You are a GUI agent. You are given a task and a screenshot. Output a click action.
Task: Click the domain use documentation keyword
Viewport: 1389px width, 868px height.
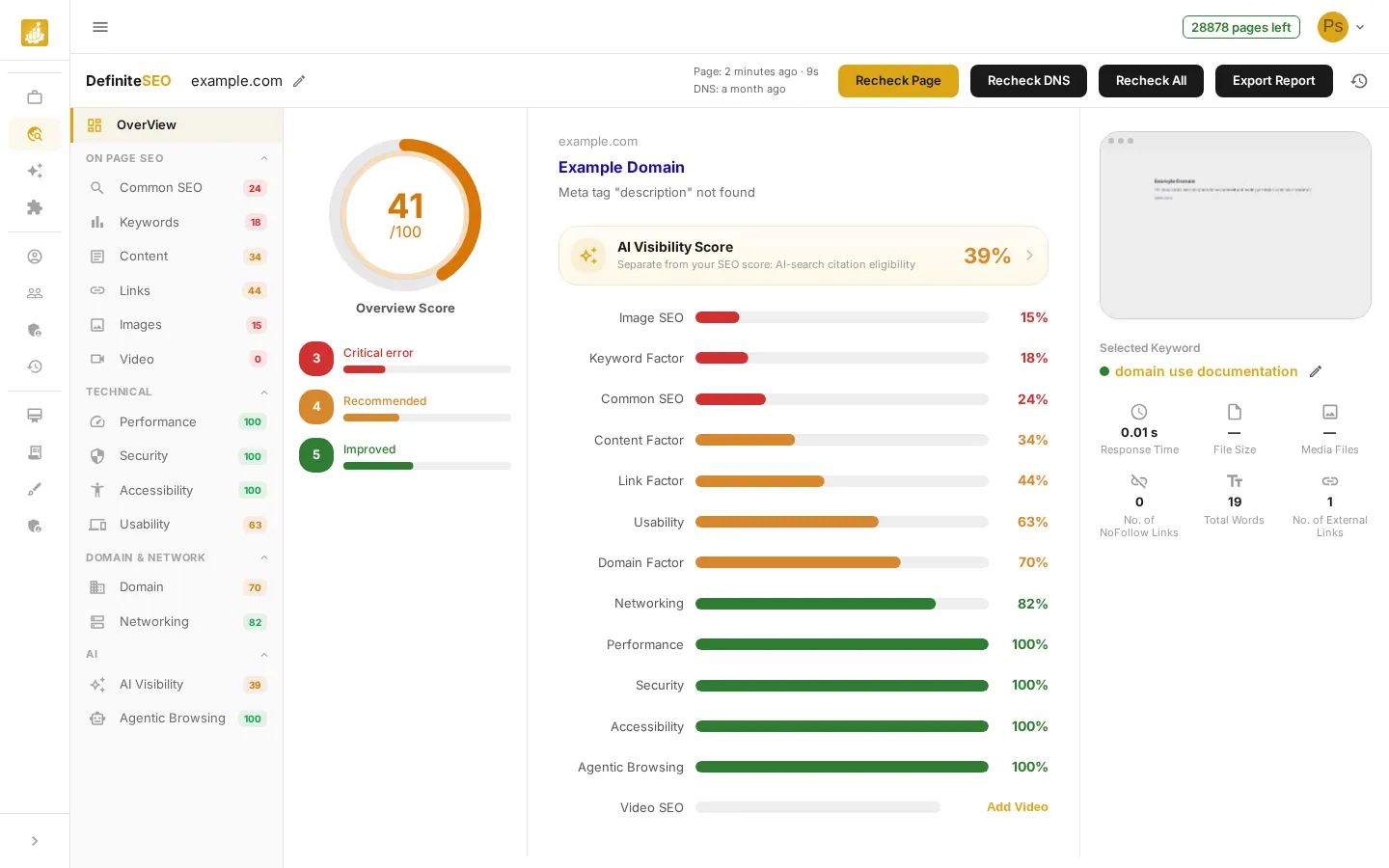[1206, 371]
